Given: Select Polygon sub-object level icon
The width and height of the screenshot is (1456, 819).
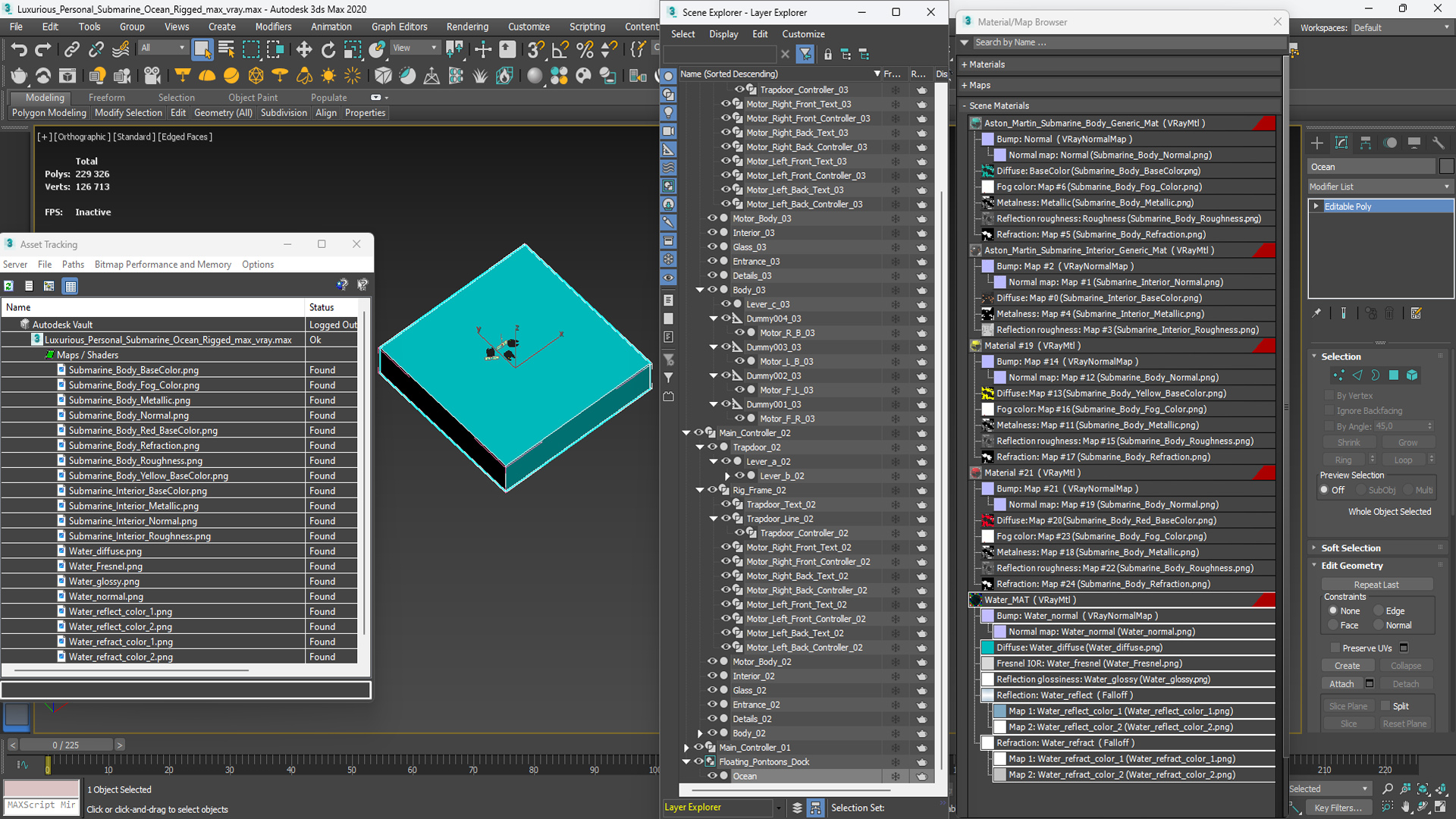Looking at the screenshot, I should point(1394,375).
